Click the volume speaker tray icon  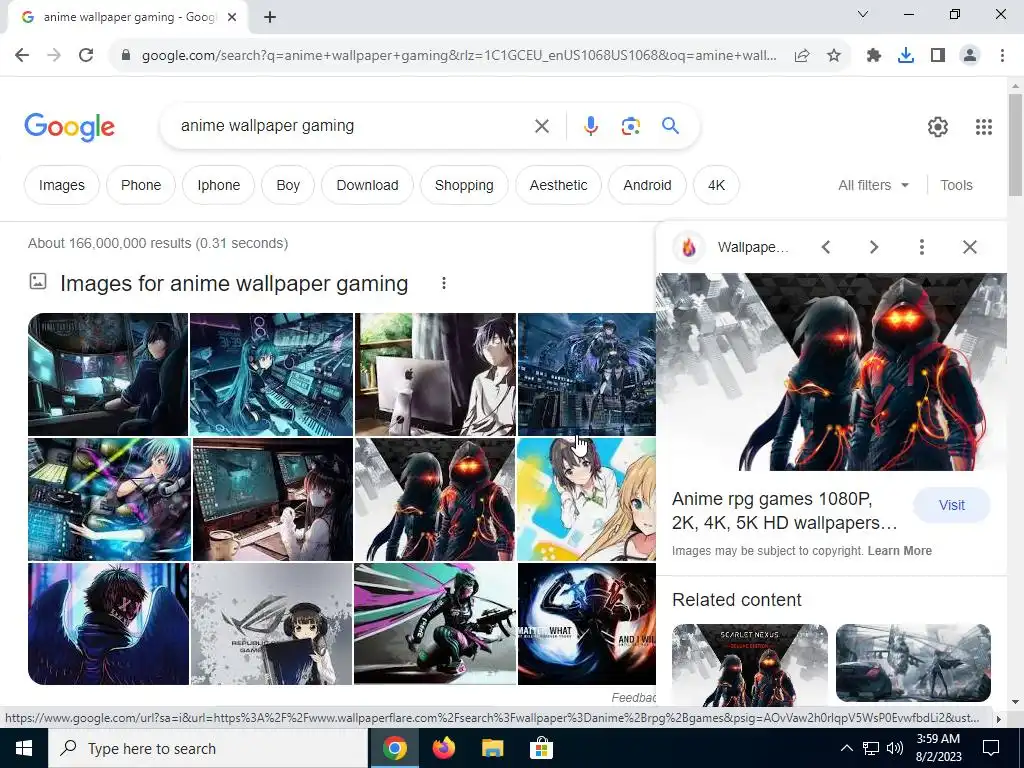pos(895,748)
